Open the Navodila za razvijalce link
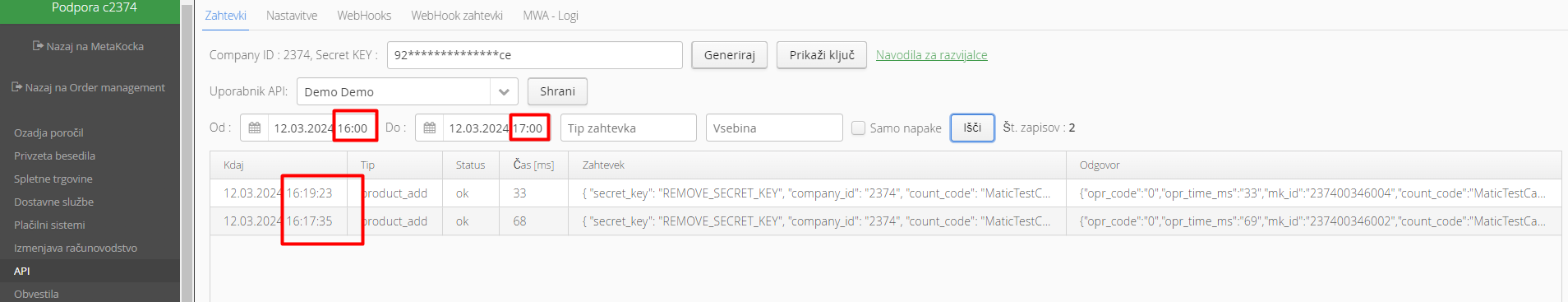 click(x=932, y=55)
